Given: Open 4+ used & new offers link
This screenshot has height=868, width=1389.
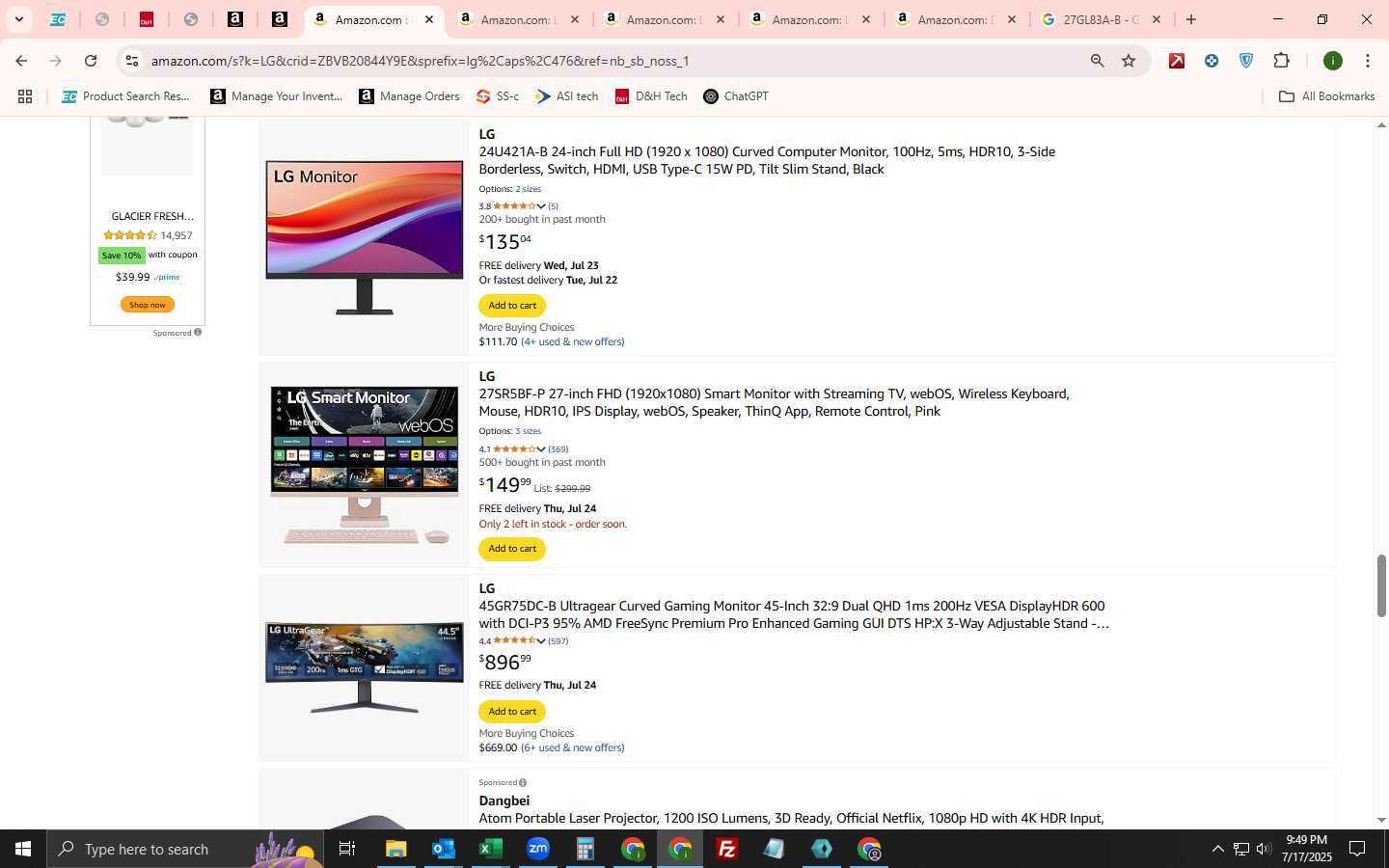Looking at the screenshot, I should click(572, 341).
